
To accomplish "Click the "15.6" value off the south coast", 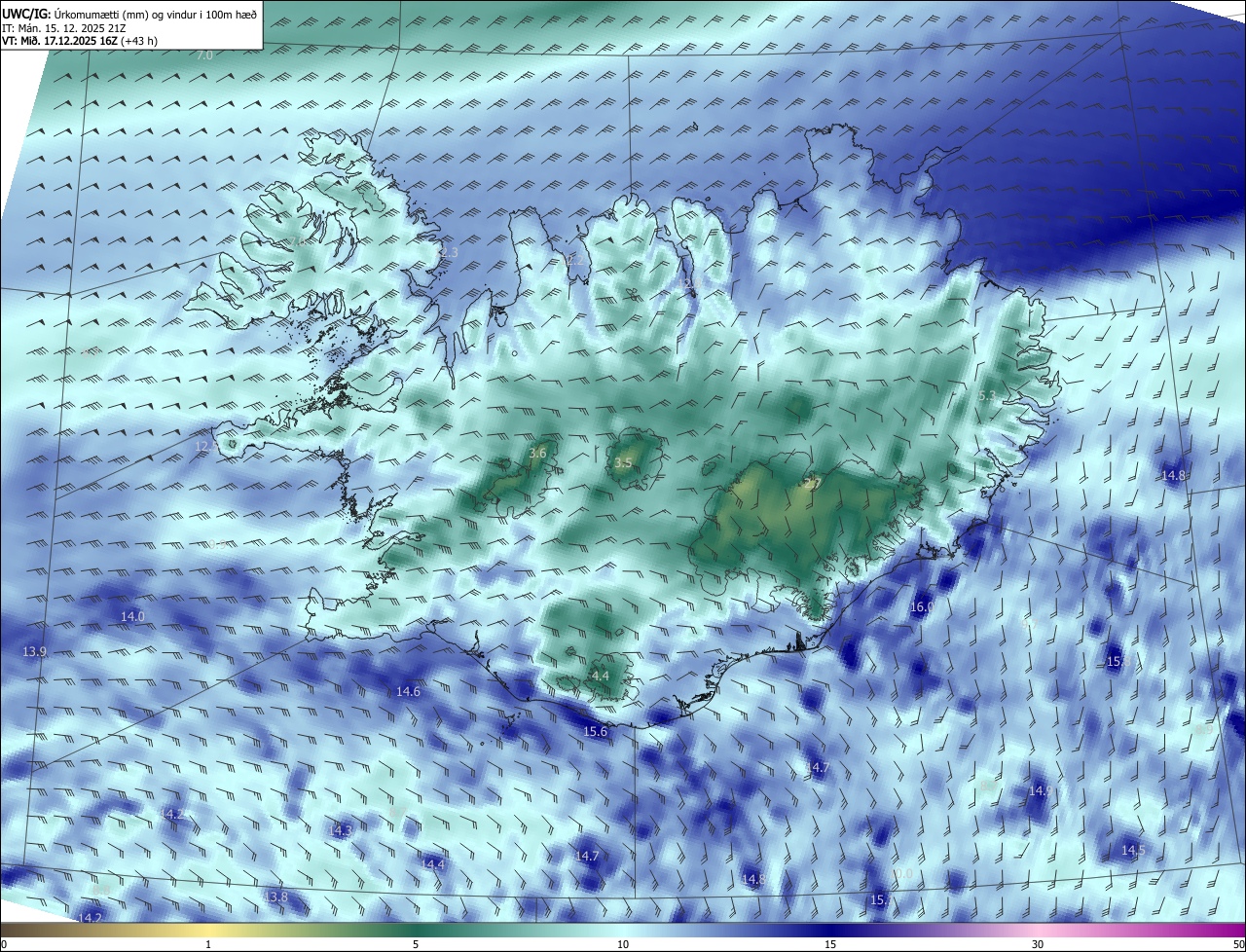I will click(595, 731).
